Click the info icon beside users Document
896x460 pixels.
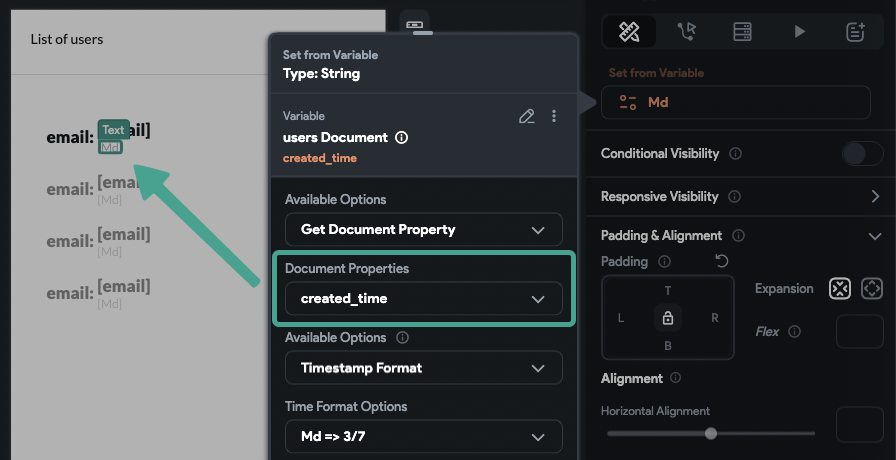pyautogui.click(x=402, y=138)
